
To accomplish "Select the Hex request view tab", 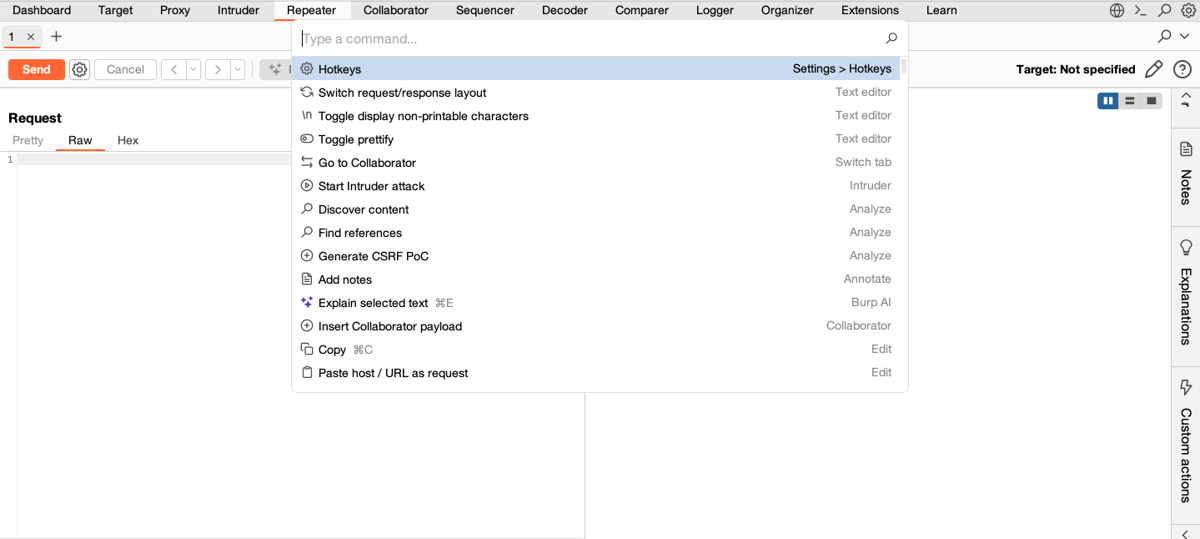I will pyautogui.click(x=128, y=141).
